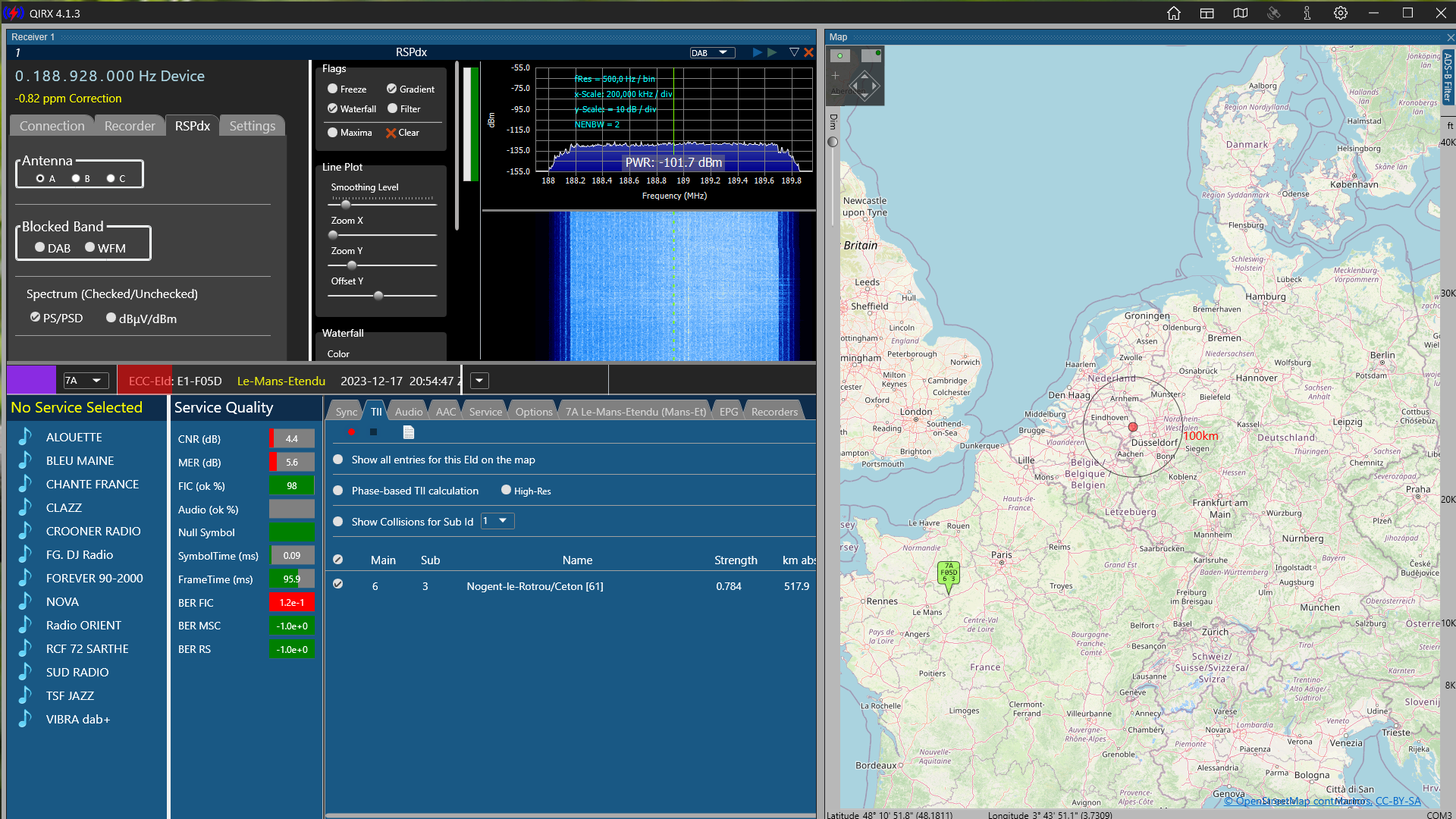Open the TII log file icon
Screen dimensions: 1456x819
(409, 432)
